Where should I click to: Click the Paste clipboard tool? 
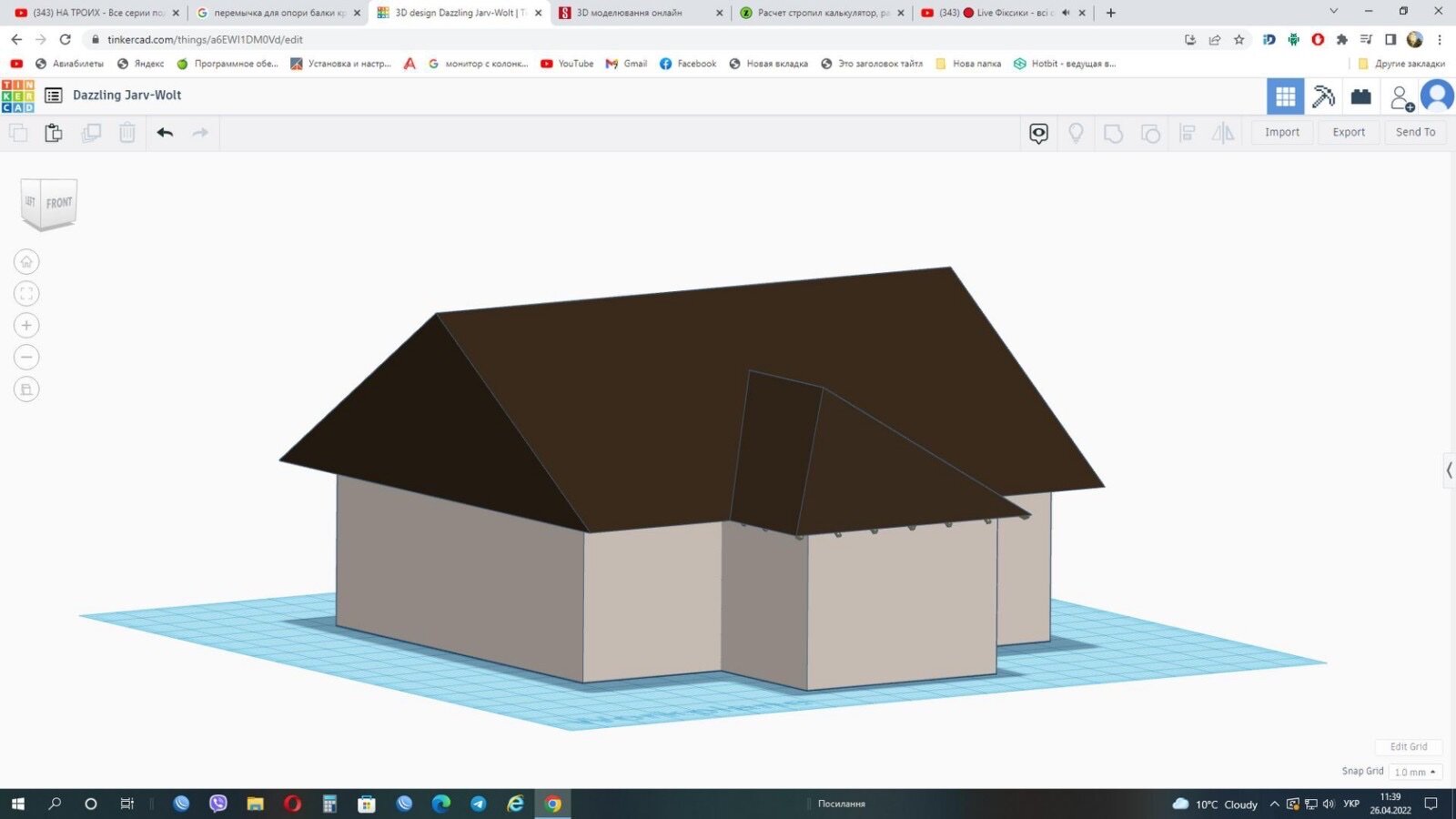(54, 133)
